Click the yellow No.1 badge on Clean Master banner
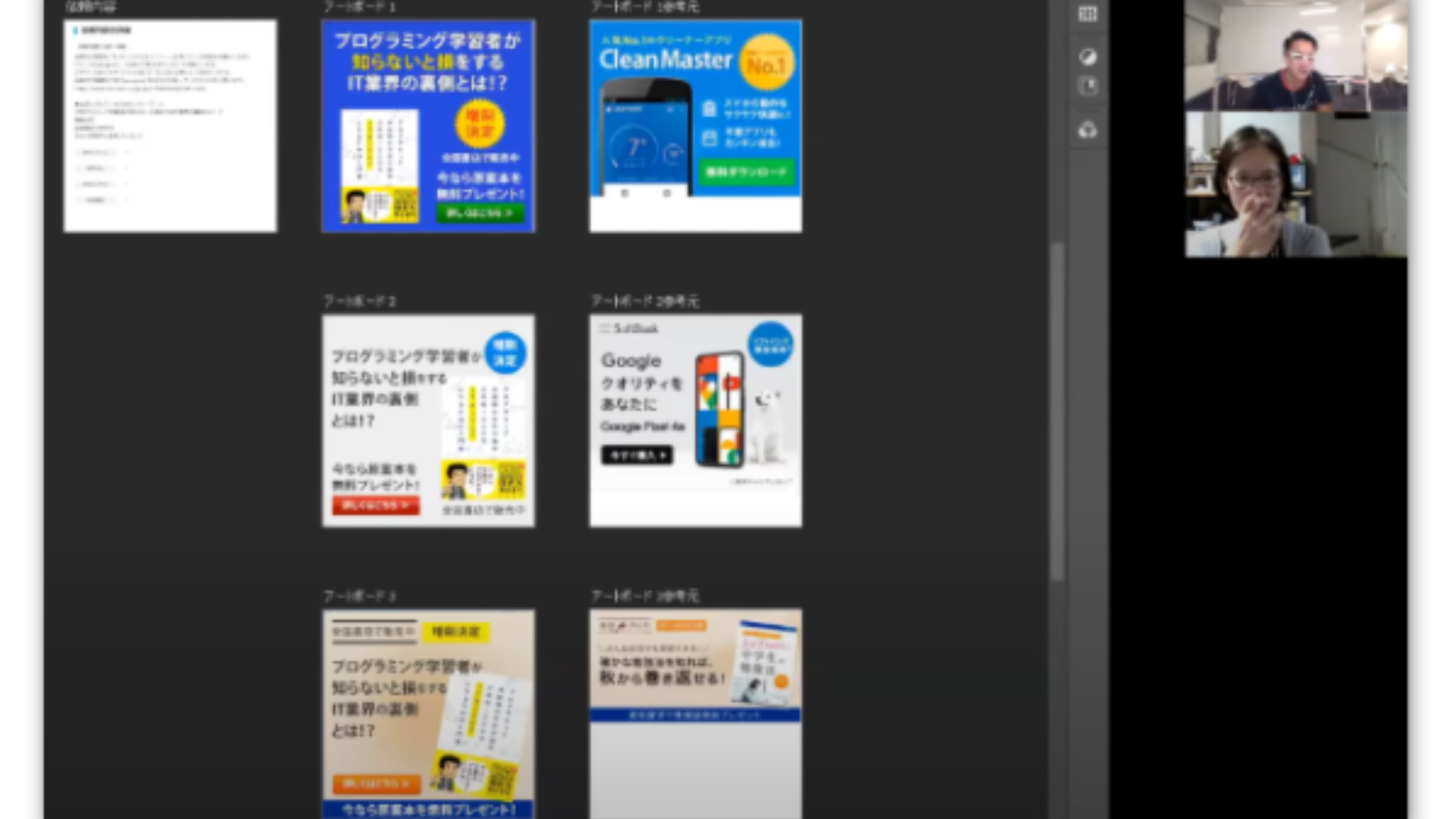Image resolution: width=1456 pixels, height=819 pixels. pyautogui.click(x=765, y=64)
